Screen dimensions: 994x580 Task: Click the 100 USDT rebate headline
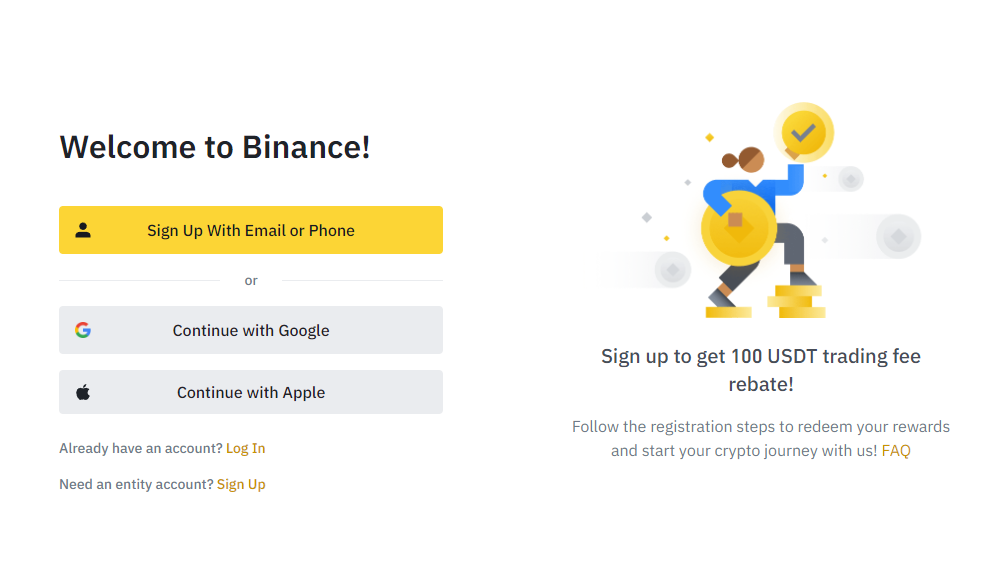point(761,370)
